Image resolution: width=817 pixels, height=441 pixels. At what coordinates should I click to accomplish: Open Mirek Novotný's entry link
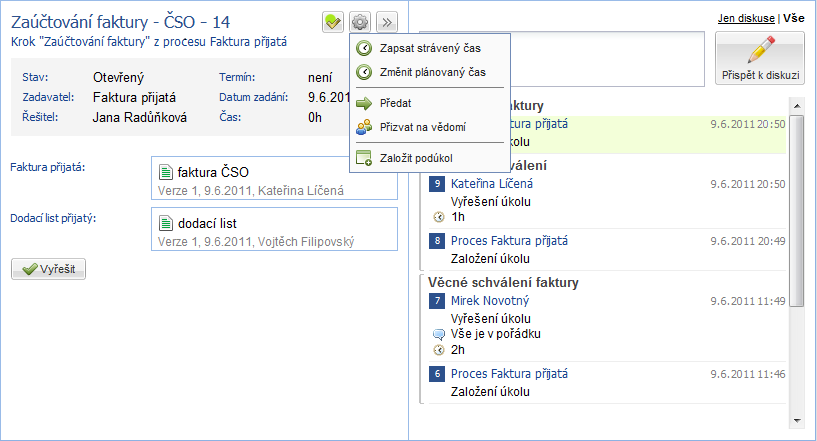[x=490, y=300]
